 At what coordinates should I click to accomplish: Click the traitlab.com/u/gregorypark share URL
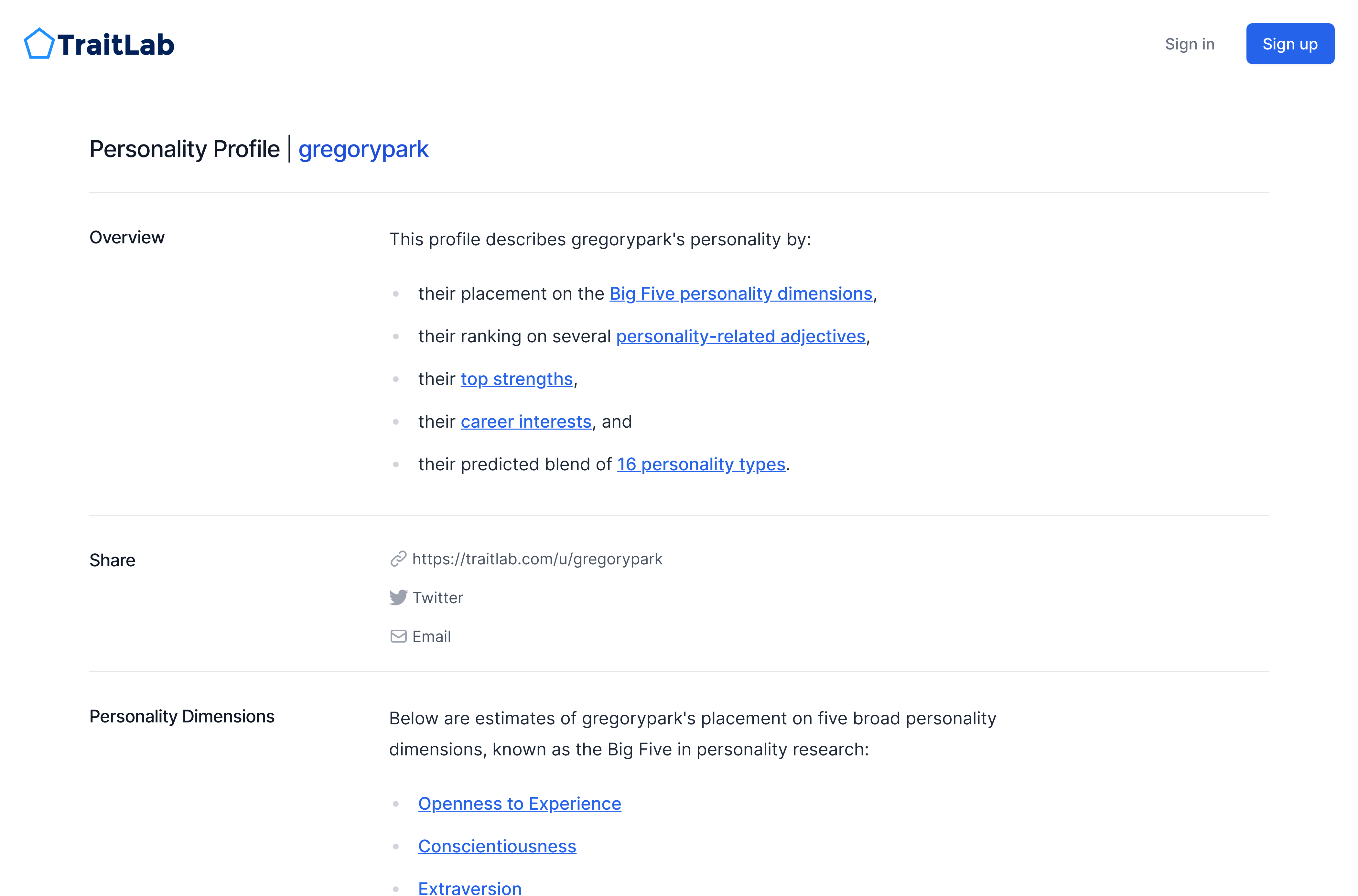[537, 559]
